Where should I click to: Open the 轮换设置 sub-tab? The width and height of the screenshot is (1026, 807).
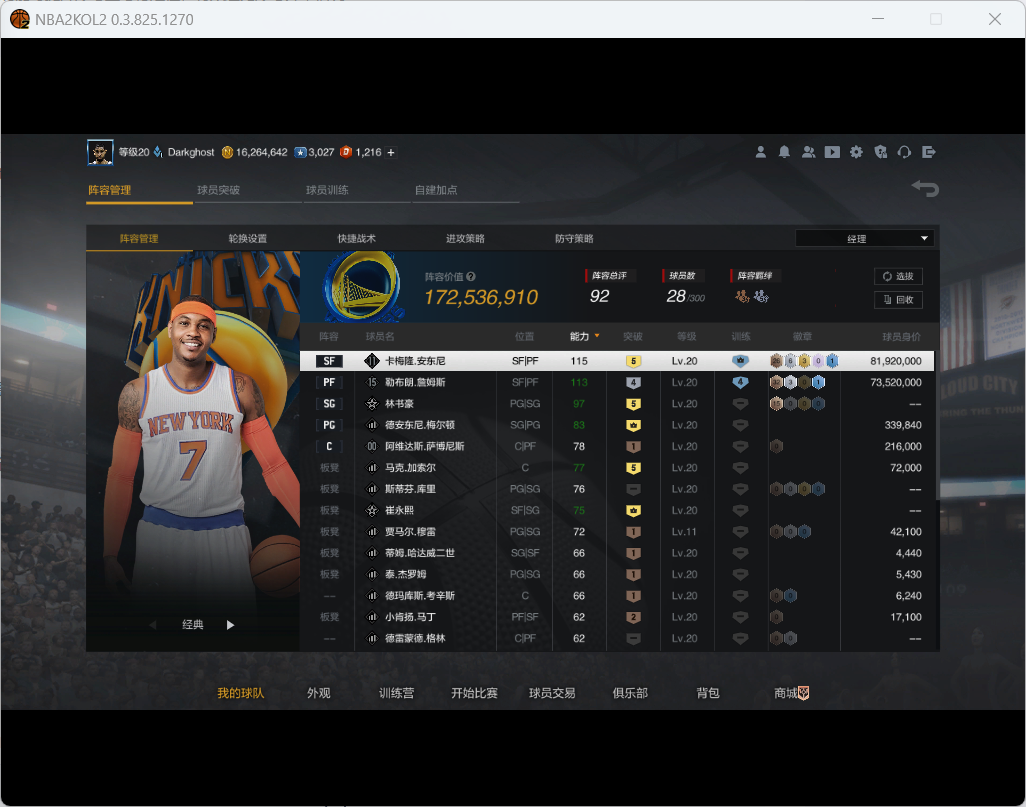247,239
